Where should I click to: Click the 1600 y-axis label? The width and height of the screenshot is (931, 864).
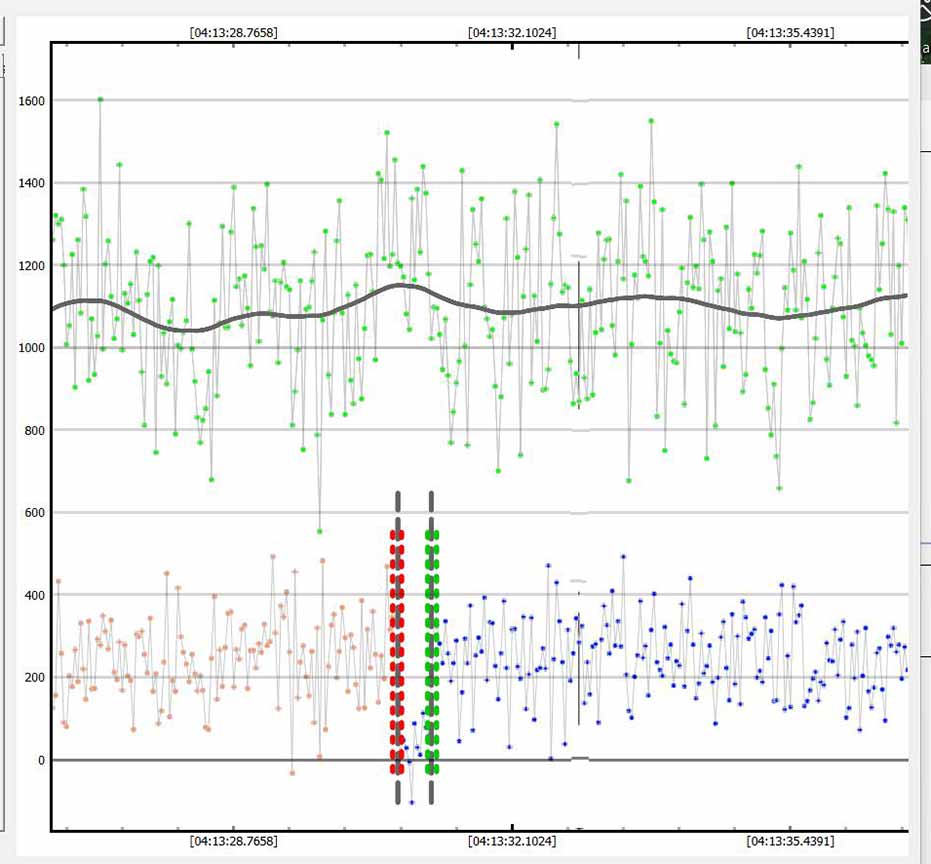(32, 101)
